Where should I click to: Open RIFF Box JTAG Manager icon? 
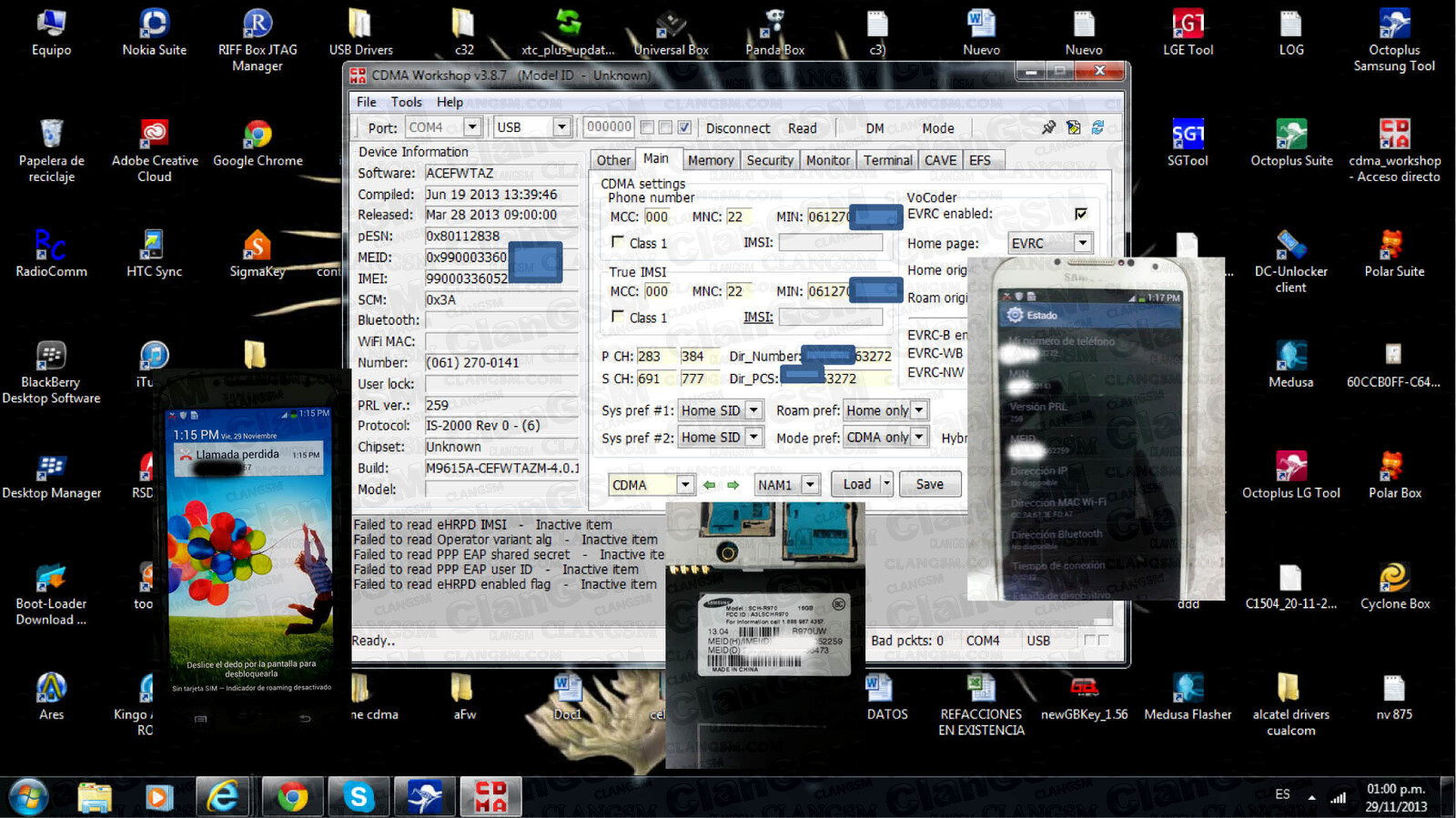pos(258,40)
